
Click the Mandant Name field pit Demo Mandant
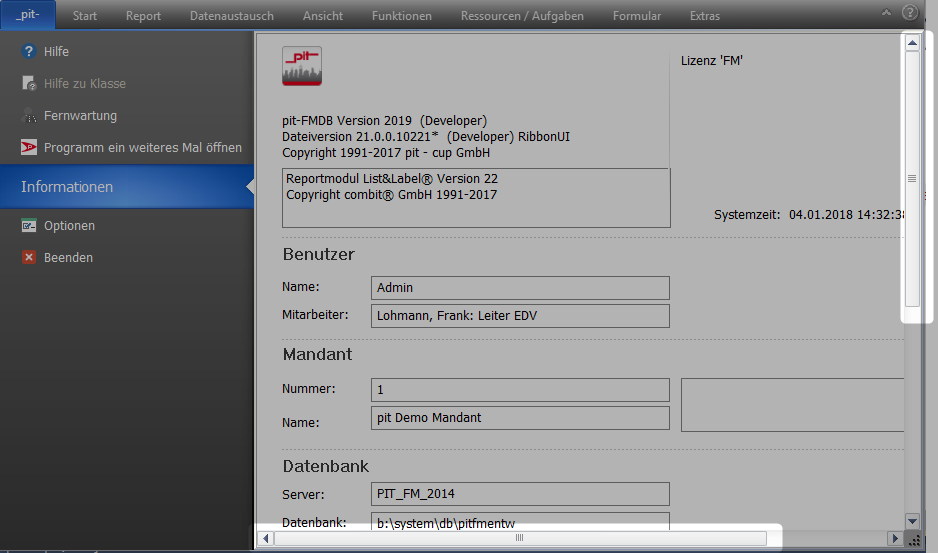520,418
